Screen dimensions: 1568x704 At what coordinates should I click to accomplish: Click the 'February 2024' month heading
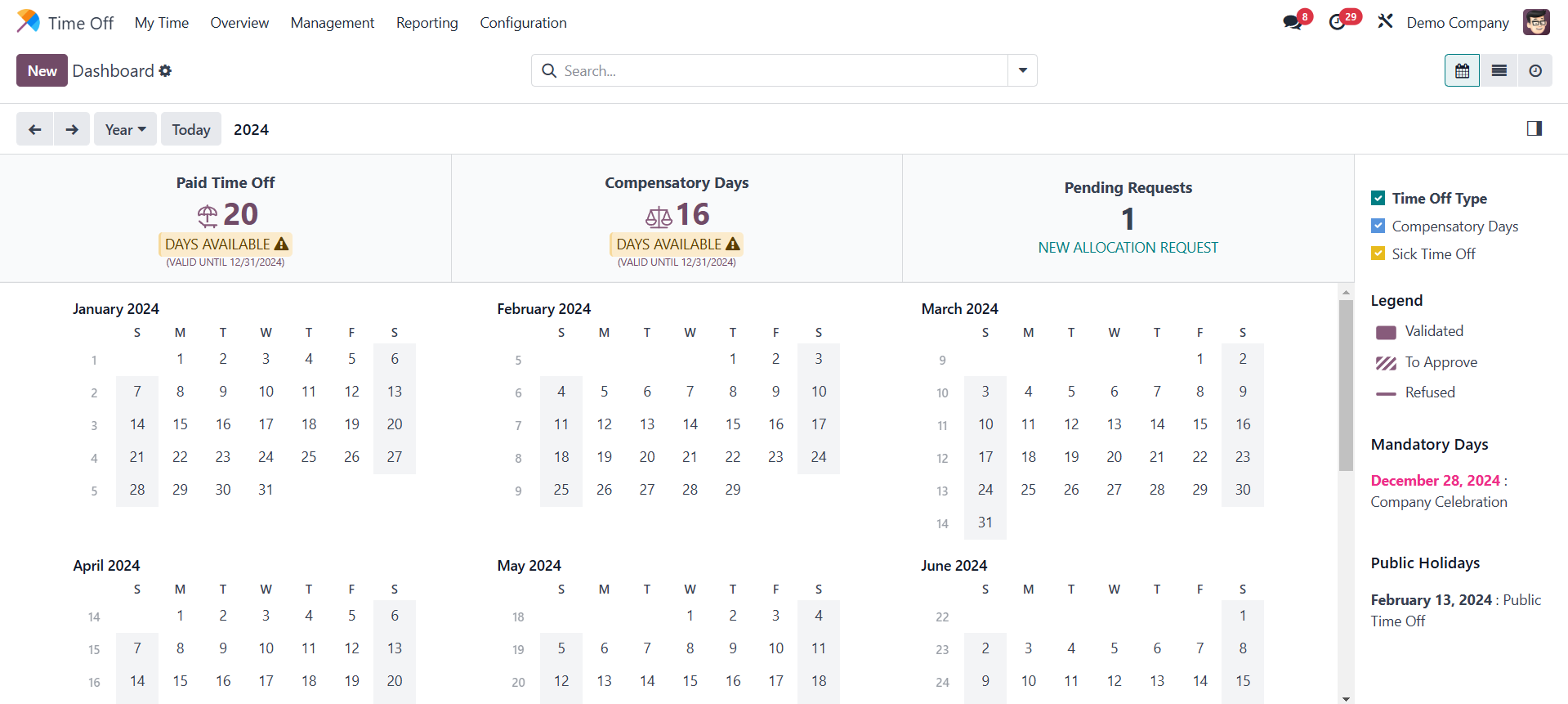544,309
